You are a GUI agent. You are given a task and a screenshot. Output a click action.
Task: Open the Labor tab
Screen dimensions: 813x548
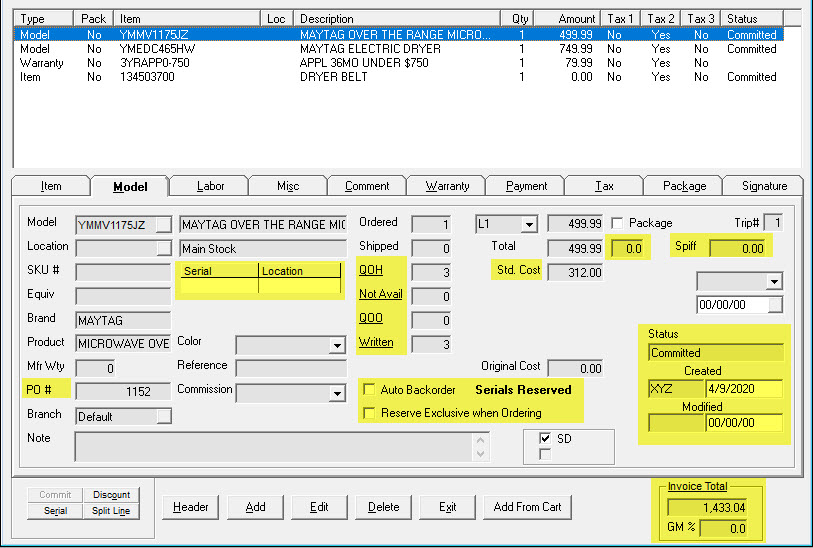(x=210, y=186)
